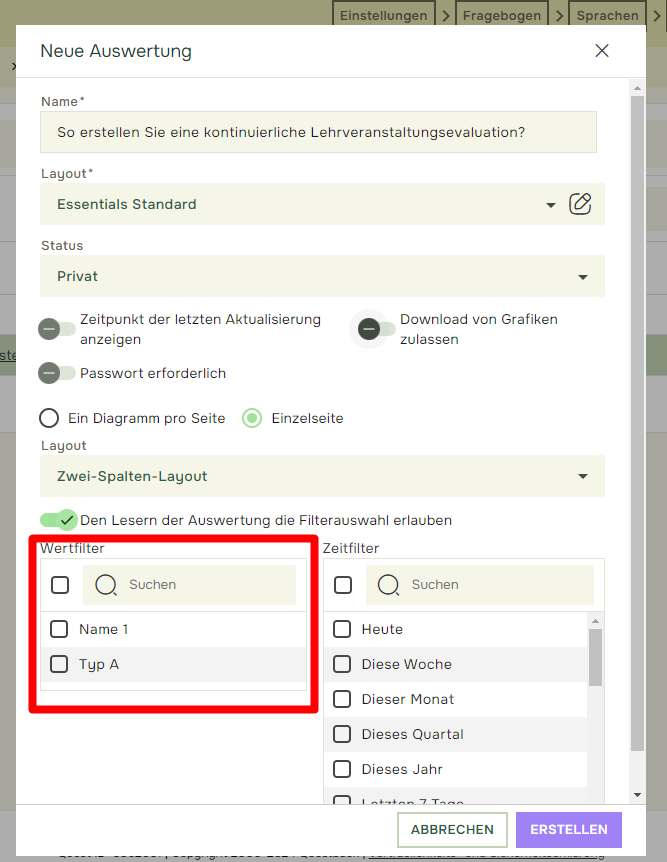The width and height of the screenshot is (667, 862).
Task: Click the Zeitfilter list scroll up arrow
Action: tap(595, 621)
